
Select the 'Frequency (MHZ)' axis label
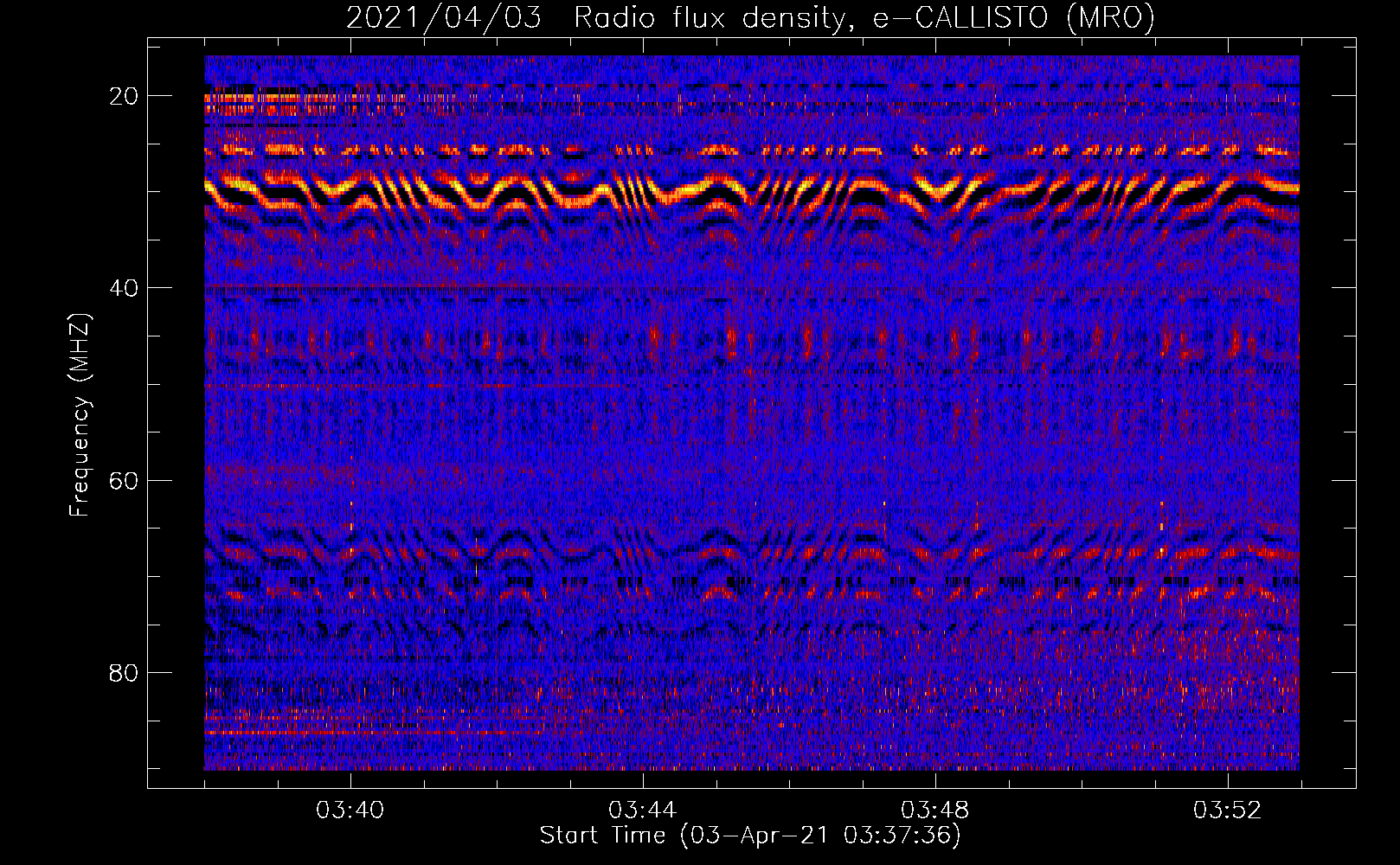click(x=80, y=414)
